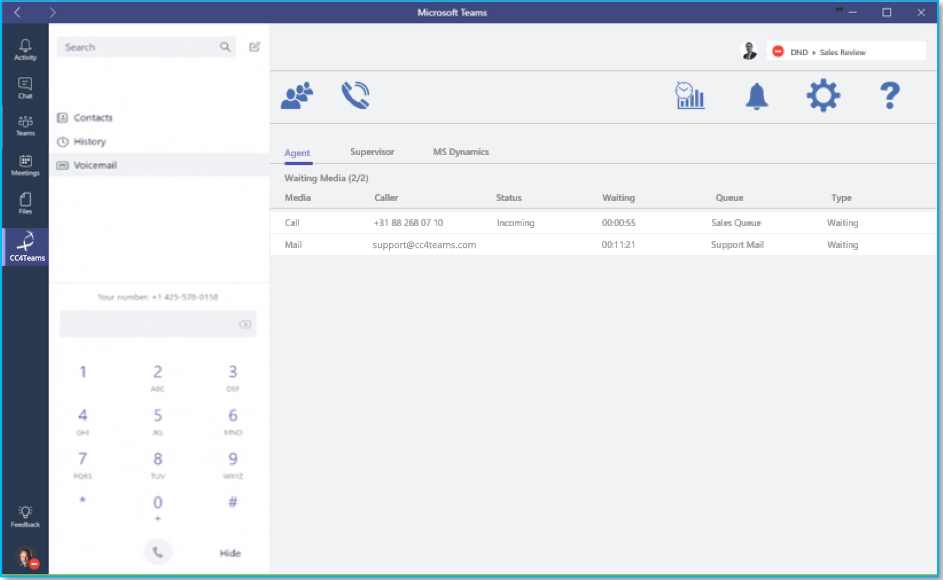The image size is (943, 580).
Task: Start a new chat compose icon
Action: click(x=254, y=47)
